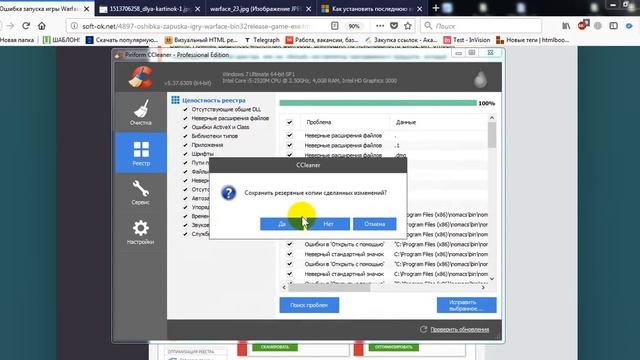The image size is (640, 360).
Task: Toggle the Ошибки ActiveX и Class checkbox
Action: (185, 127)
